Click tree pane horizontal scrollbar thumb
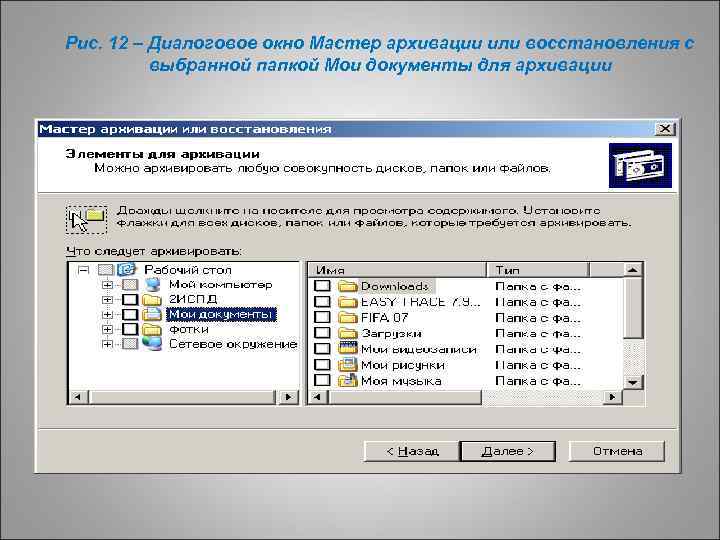720x540 pixels. [181, 397]
